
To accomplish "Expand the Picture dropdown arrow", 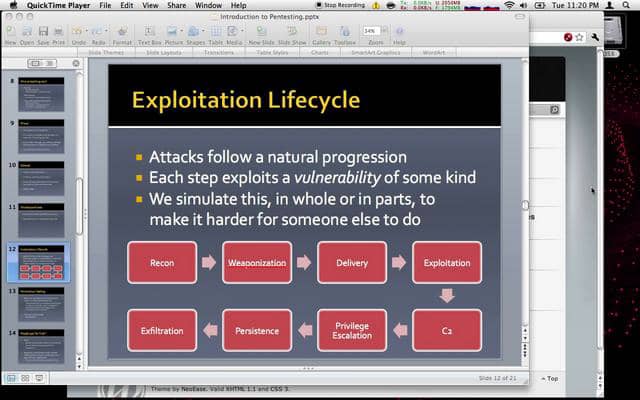I will [x=182, y=31].
